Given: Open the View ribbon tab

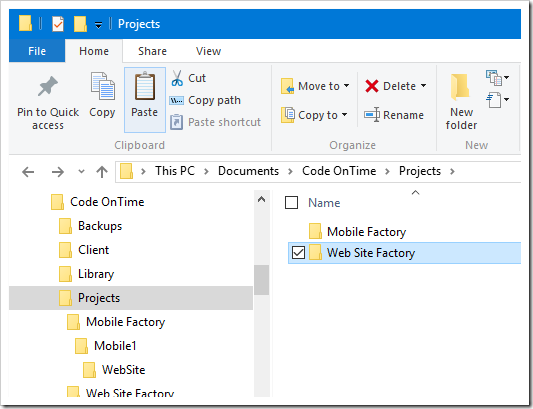Looking at the screenshot, I should [208, 51].
